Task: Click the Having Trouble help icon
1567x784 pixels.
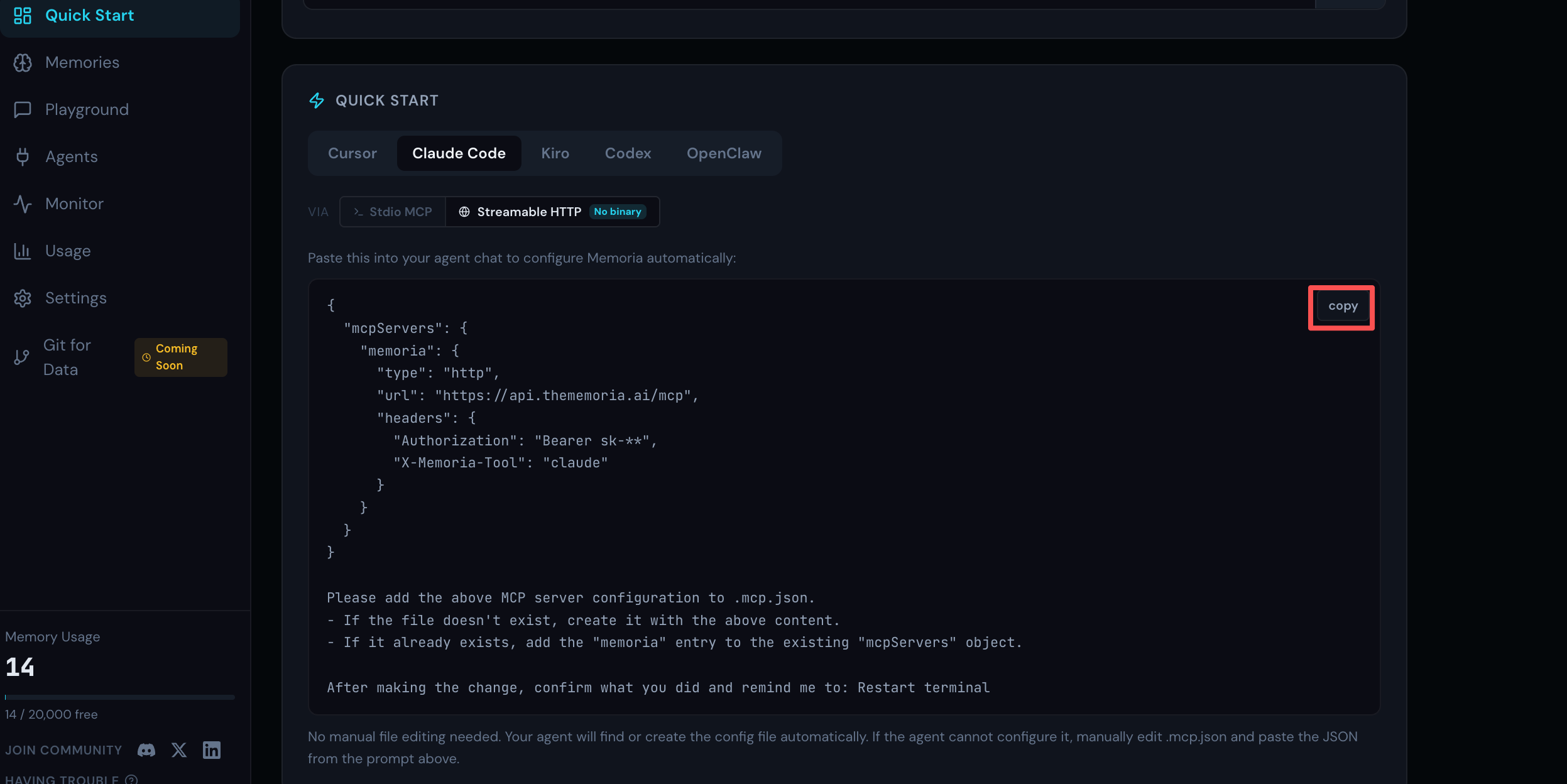Action: (x=131, y=780)
